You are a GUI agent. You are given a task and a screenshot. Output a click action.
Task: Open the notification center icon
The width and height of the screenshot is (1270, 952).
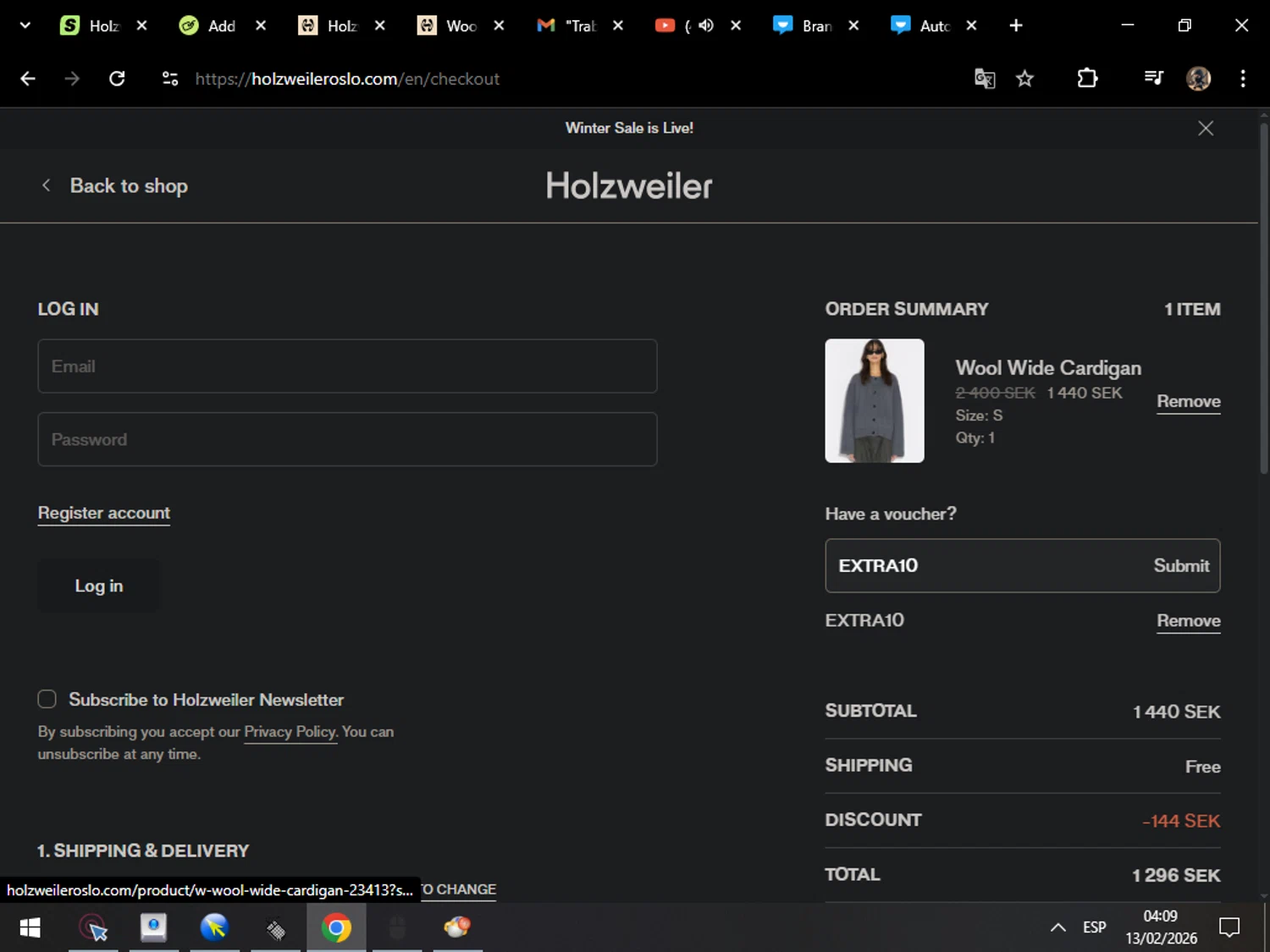pos(1229,927)
